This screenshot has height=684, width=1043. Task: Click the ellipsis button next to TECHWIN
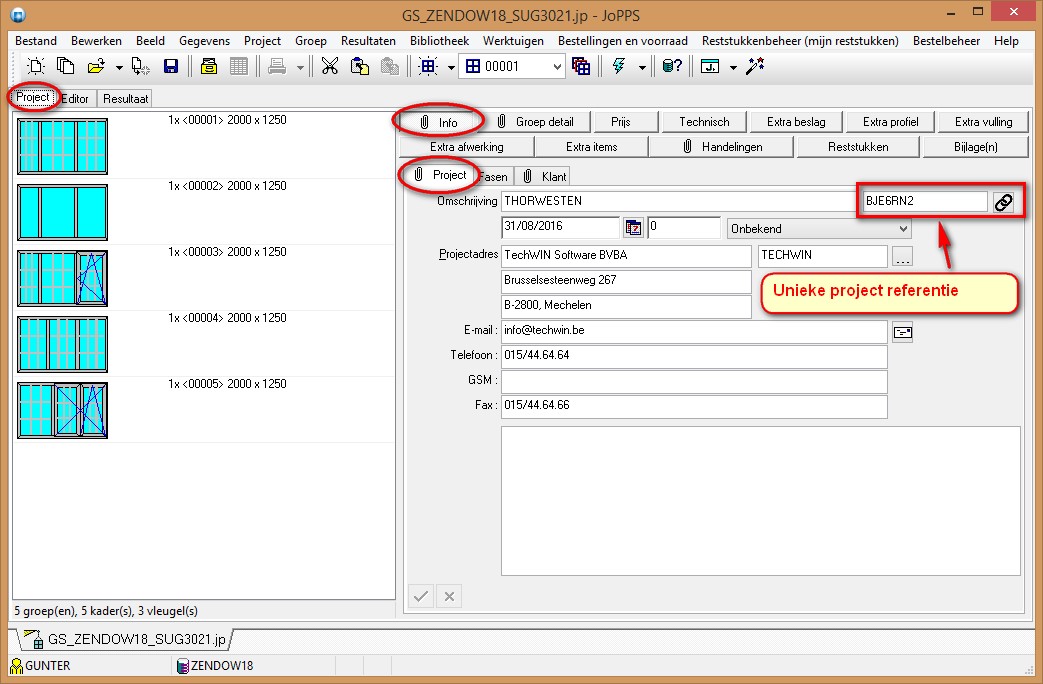(903, 256)
